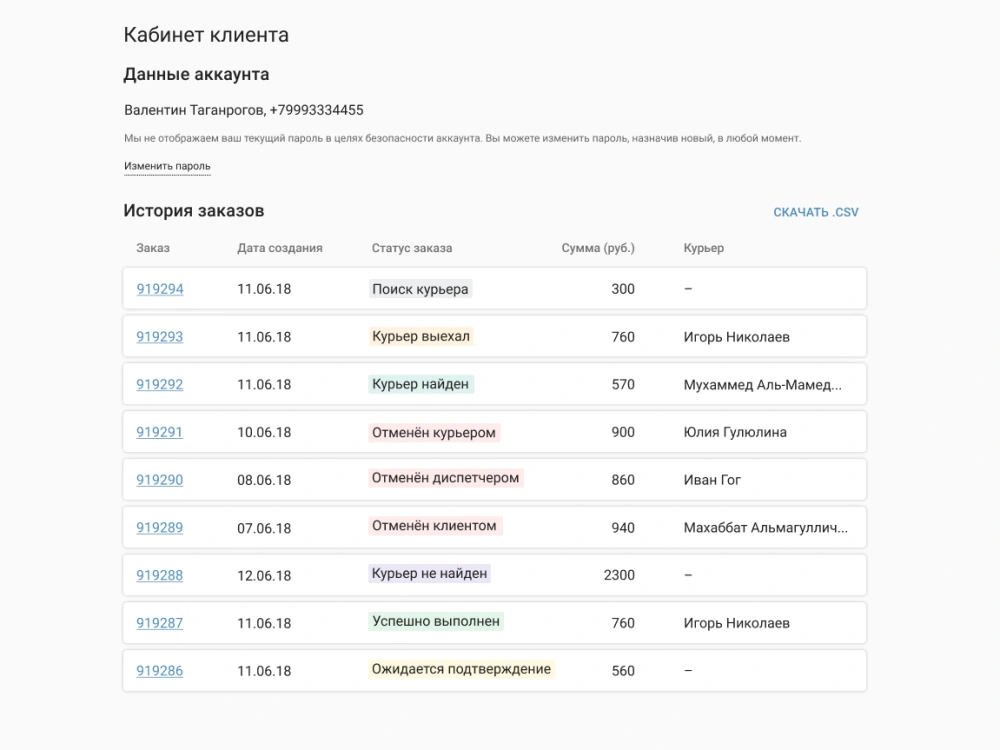Open order 919294
This screenshot has width=1000, height=750.
point(159,289)
